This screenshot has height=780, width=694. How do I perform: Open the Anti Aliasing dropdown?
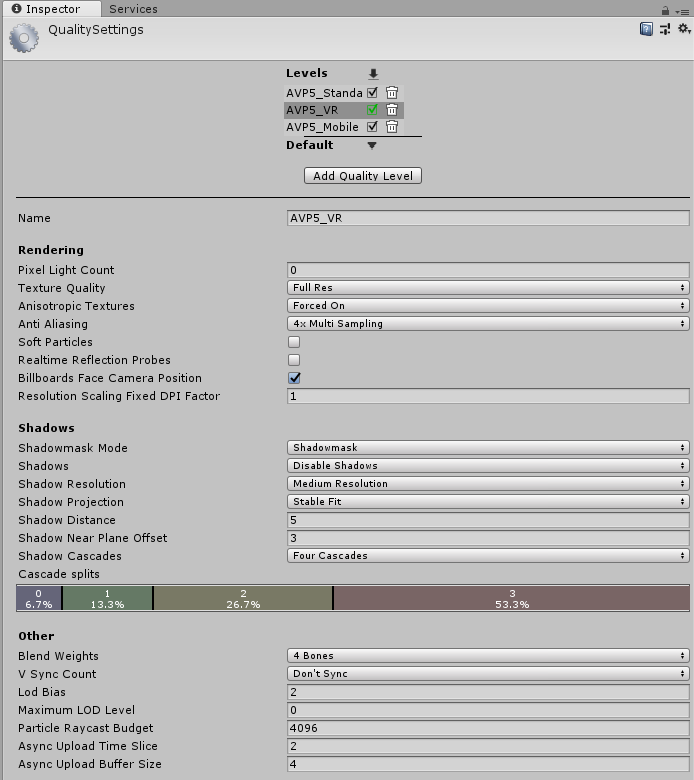488,323
